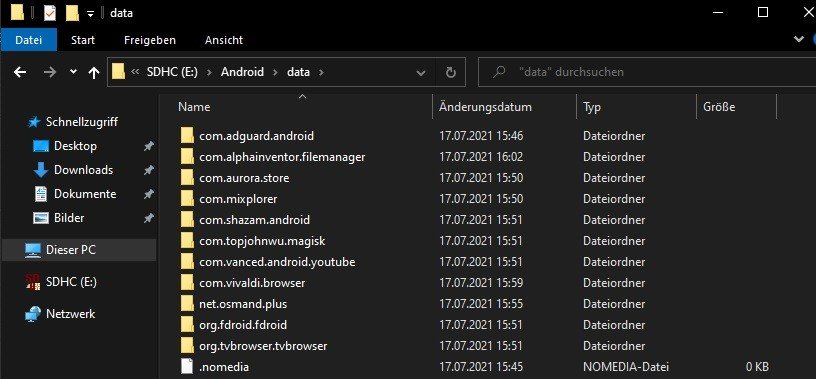Click the New folder icon in quick access toolbar

point(72,12)
